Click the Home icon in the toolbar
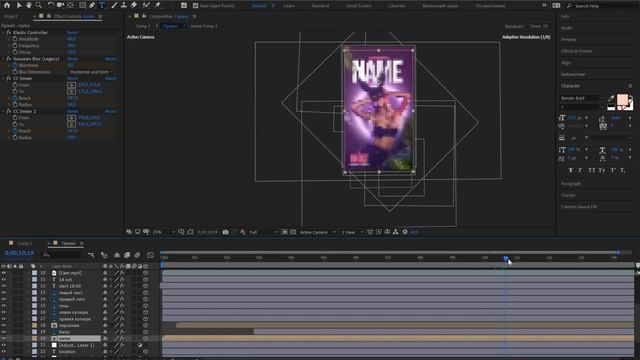Image resolution: width=640 pixels, height=360 pixels. point(7,5)
